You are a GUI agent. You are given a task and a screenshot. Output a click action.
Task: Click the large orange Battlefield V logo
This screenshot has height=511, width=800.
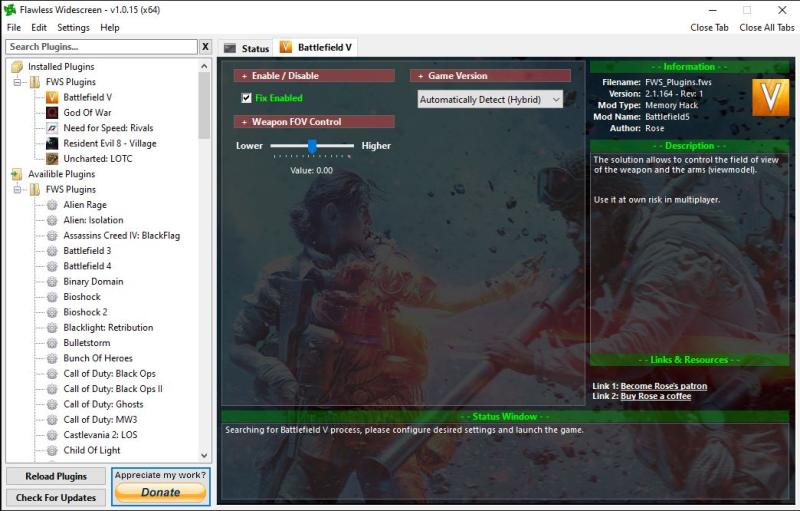point(770,99)
